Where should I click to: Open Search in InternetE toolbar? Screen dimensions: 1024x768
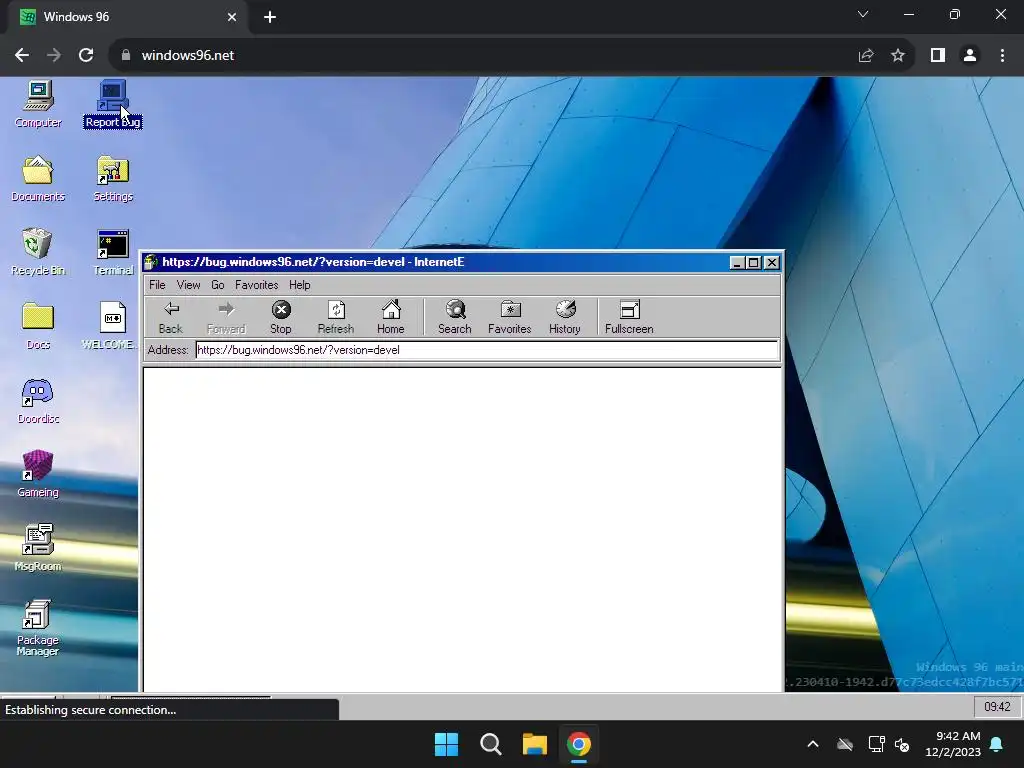coord(455,317)
